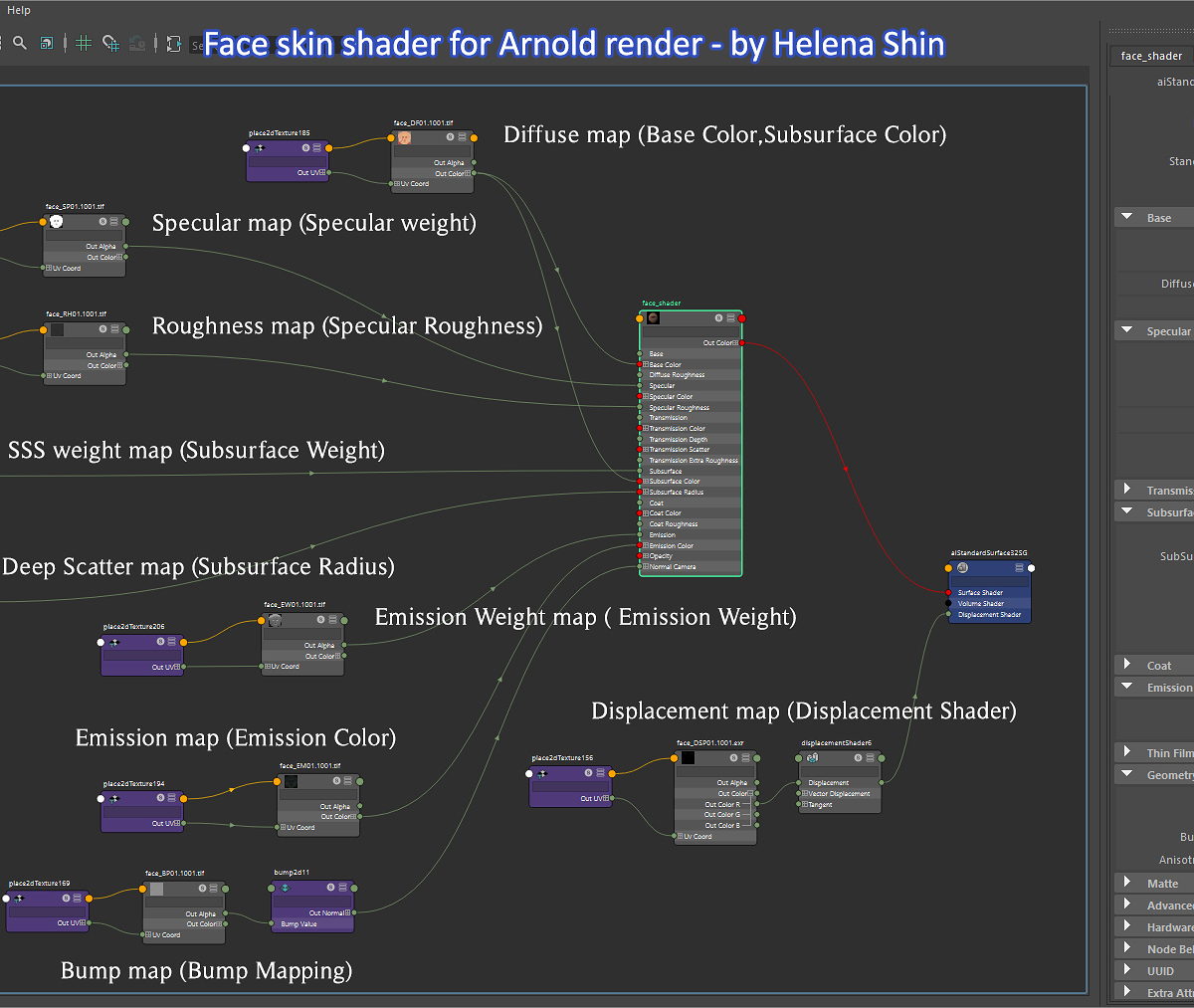1194x1008 pixels.
Task: Expand the Coat section
Action: point(1127,665)
